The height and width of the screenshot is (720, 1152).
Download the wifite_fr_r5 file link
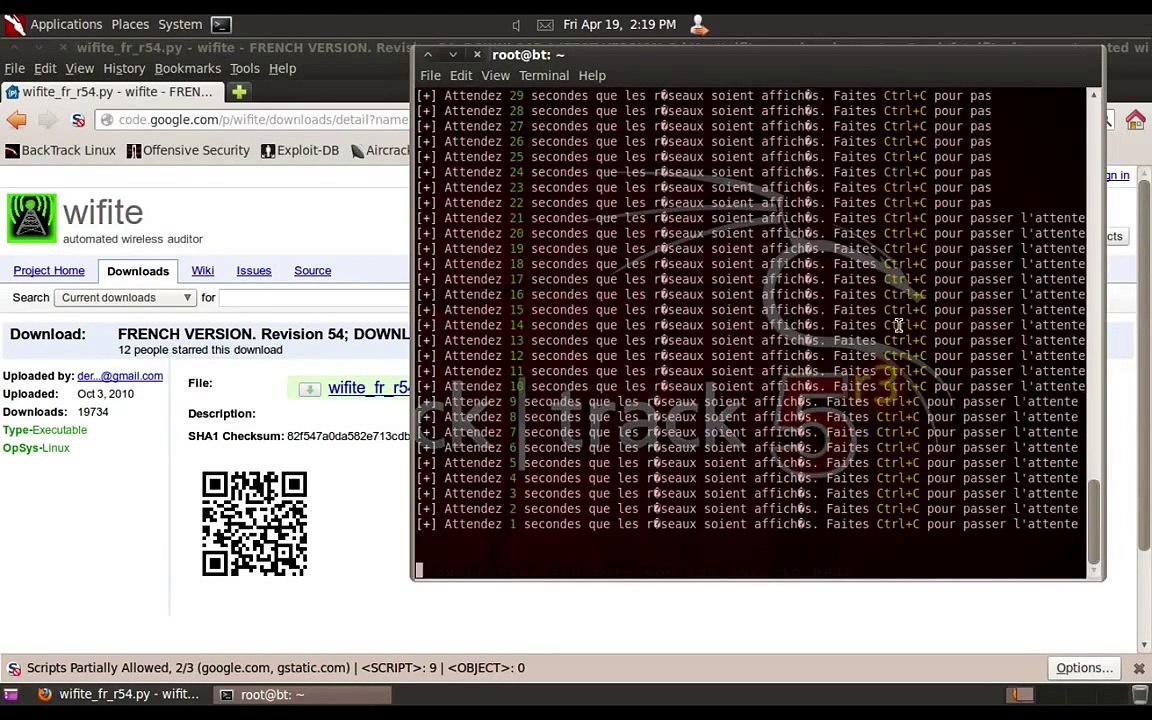(x=369, y=388)
